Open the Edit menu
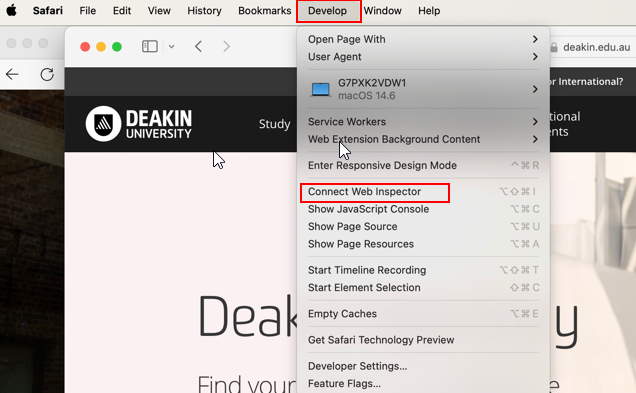 [x=122, y=11]
